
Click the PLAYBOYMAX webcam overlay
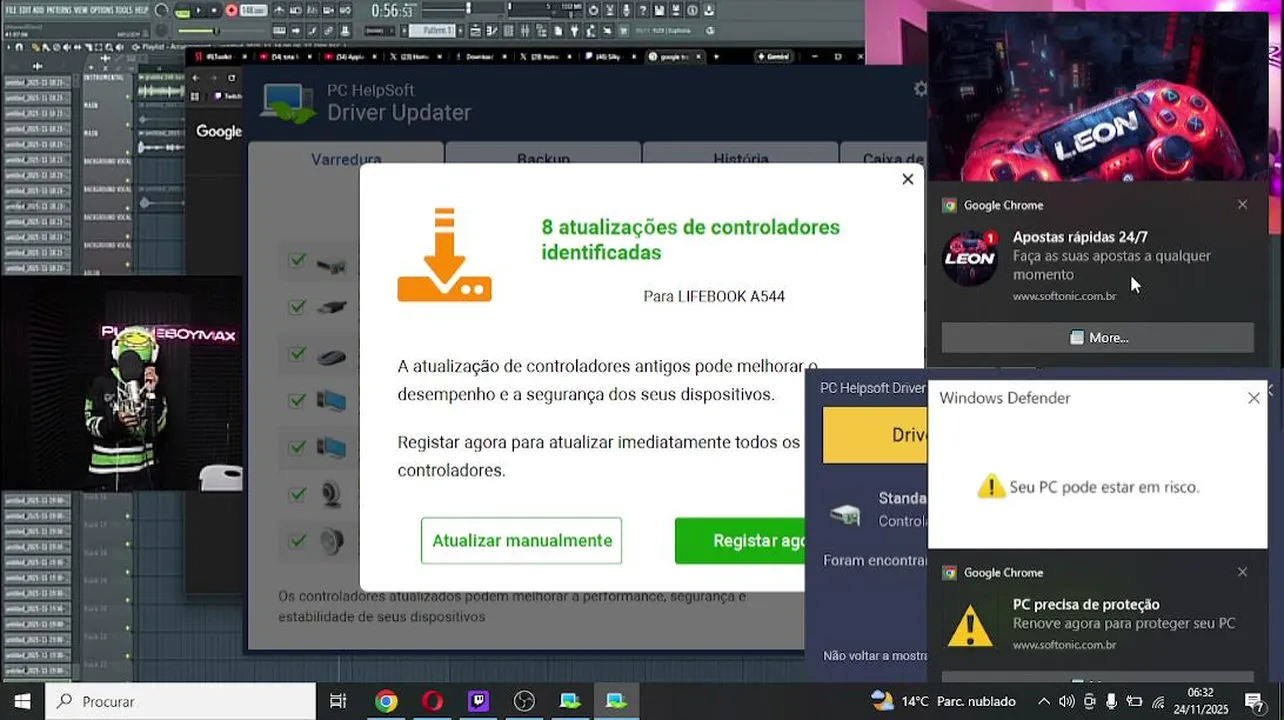[121, 383]
